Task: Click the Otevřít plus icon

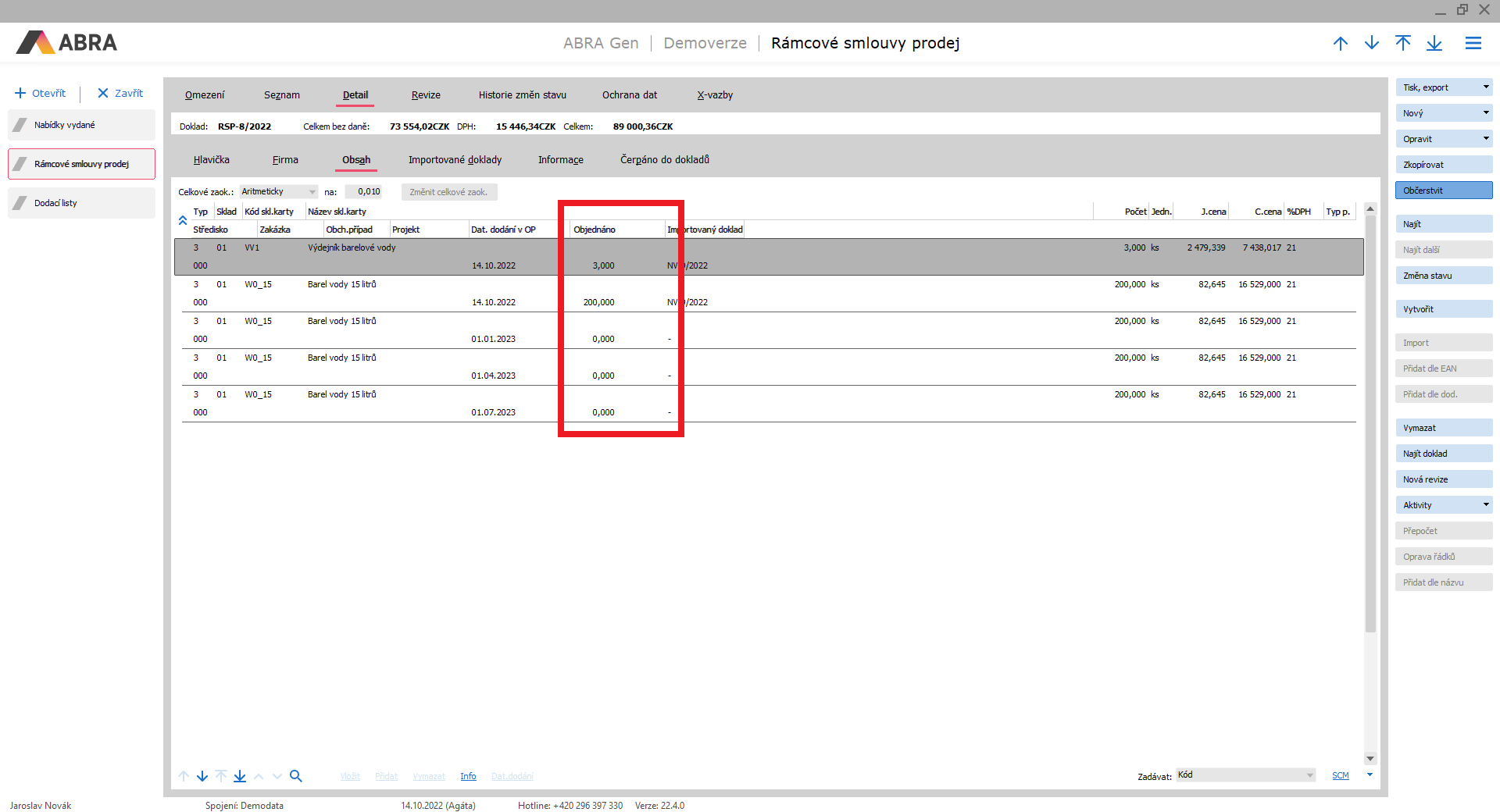Action: 20,94
